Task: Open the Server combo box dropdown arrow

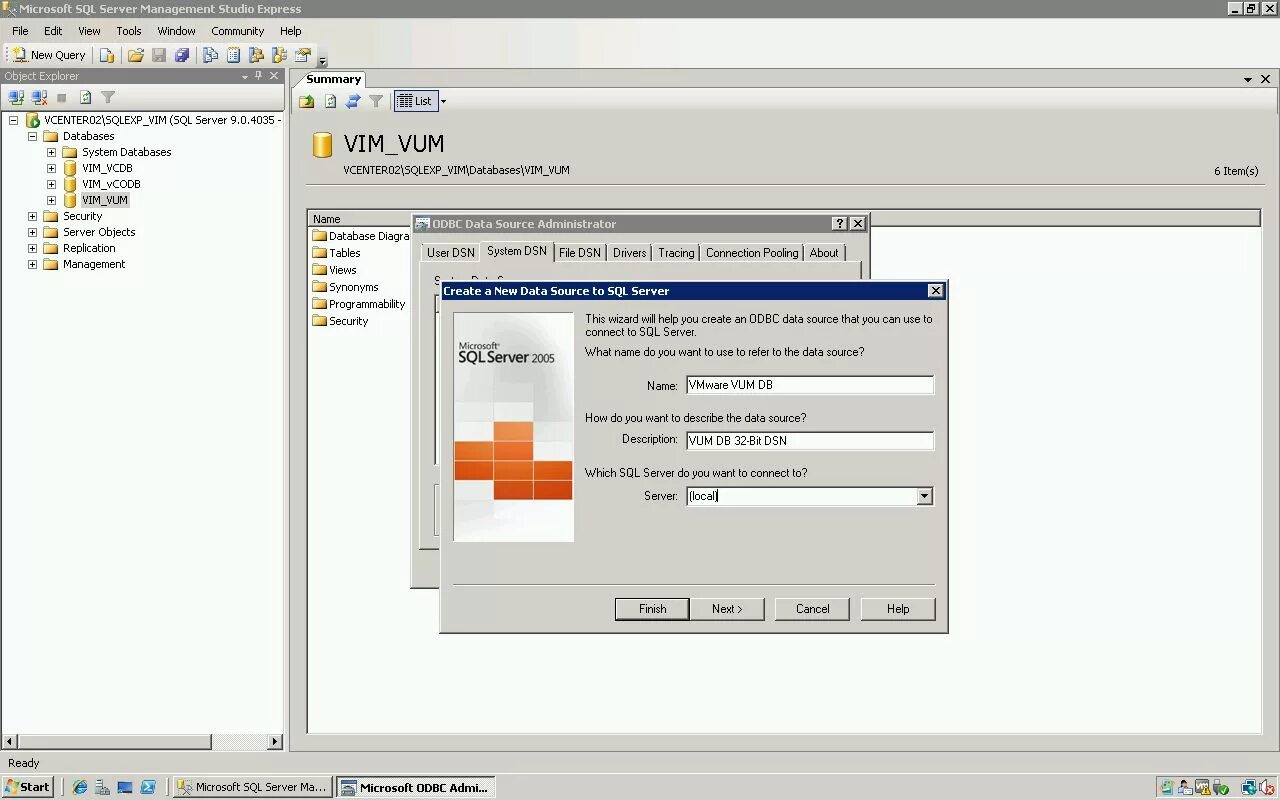Action: (x=924, y=496)
